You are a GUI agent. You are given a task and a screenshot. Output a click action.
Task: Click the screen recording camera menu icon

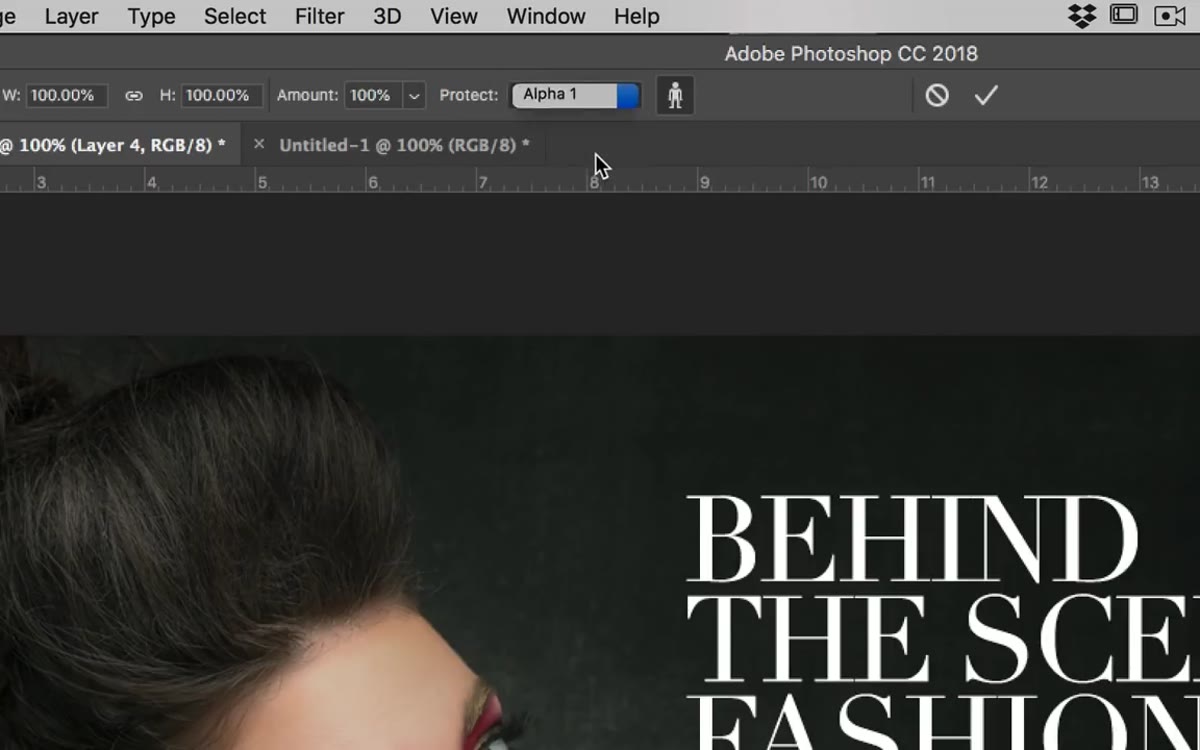[1169, 16]
